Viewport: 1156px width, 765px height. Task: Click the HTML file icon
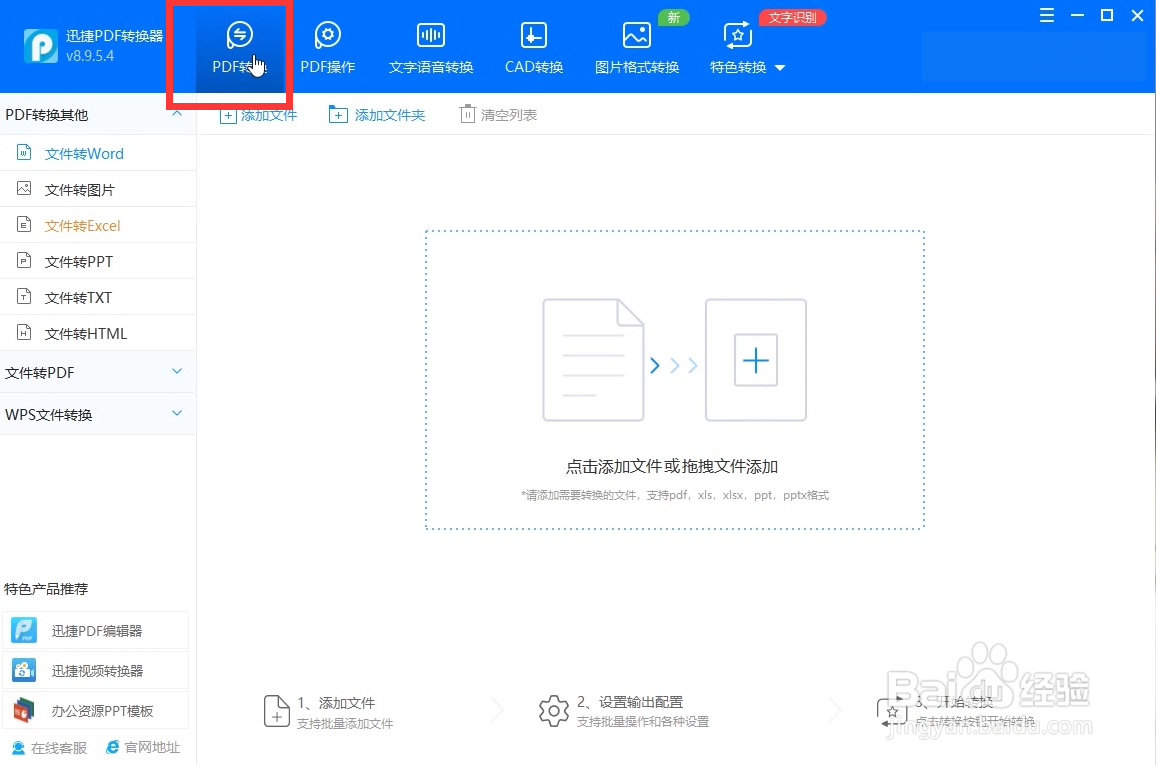pos(24,333)
